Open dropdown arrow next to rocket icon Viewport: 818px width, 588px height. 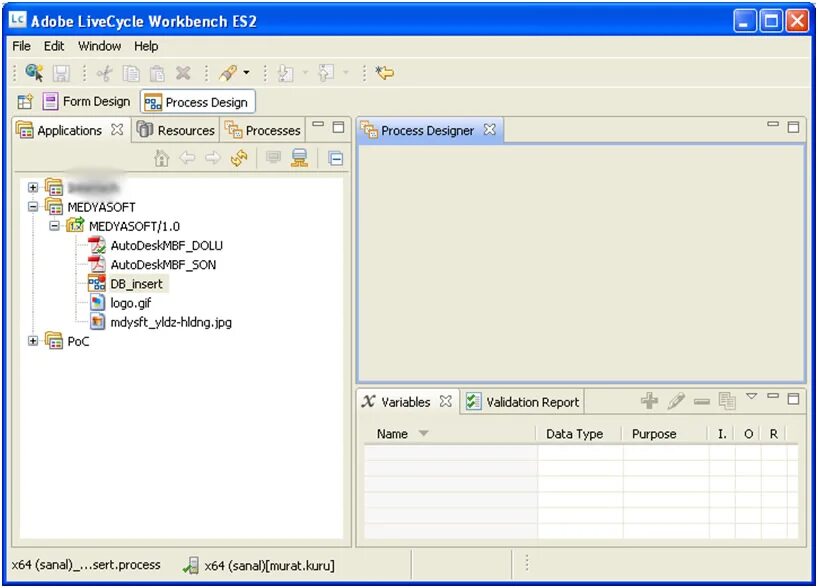pos(246,73)
